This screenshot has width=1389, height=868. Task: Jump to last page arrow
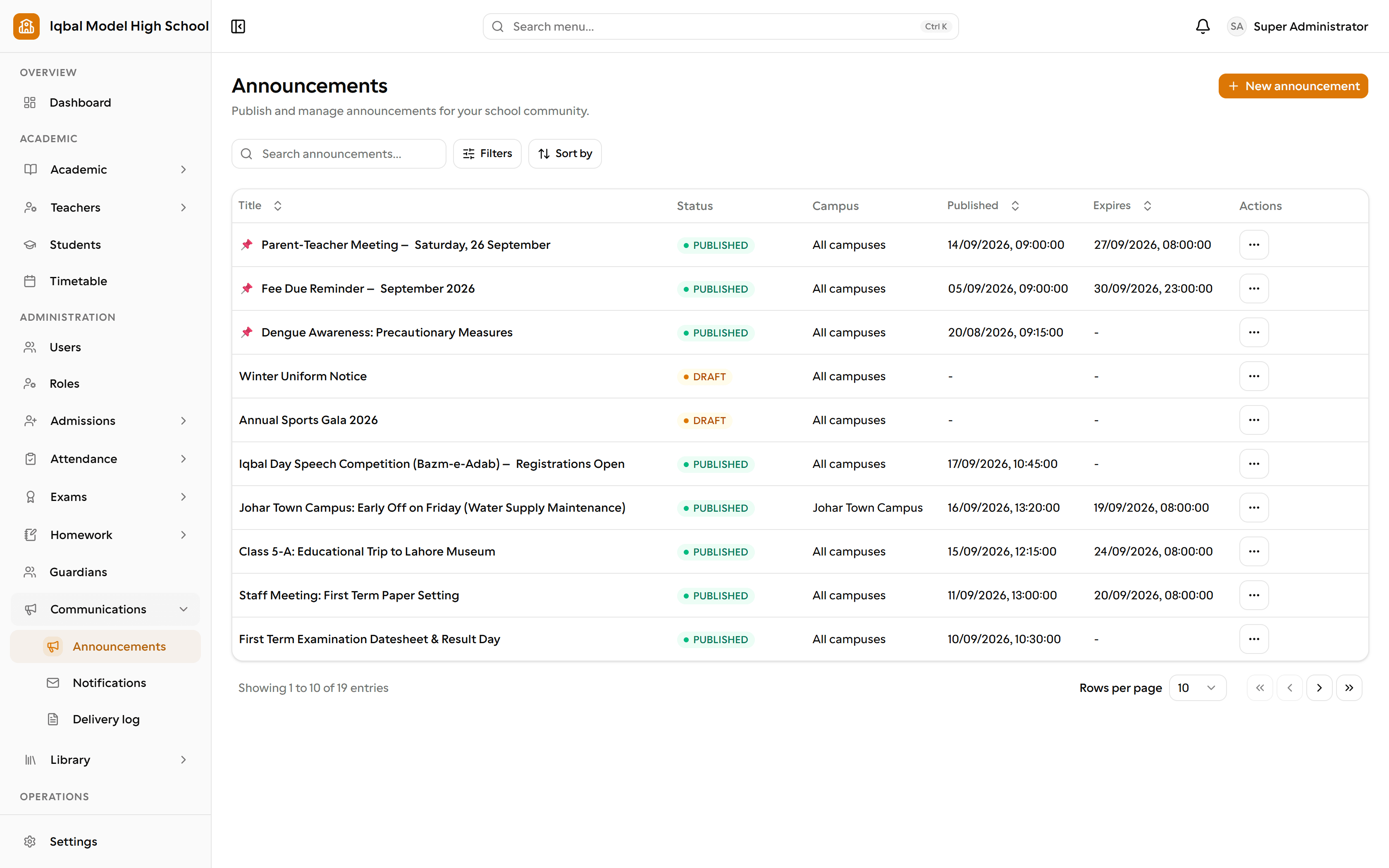(1349, 688)
